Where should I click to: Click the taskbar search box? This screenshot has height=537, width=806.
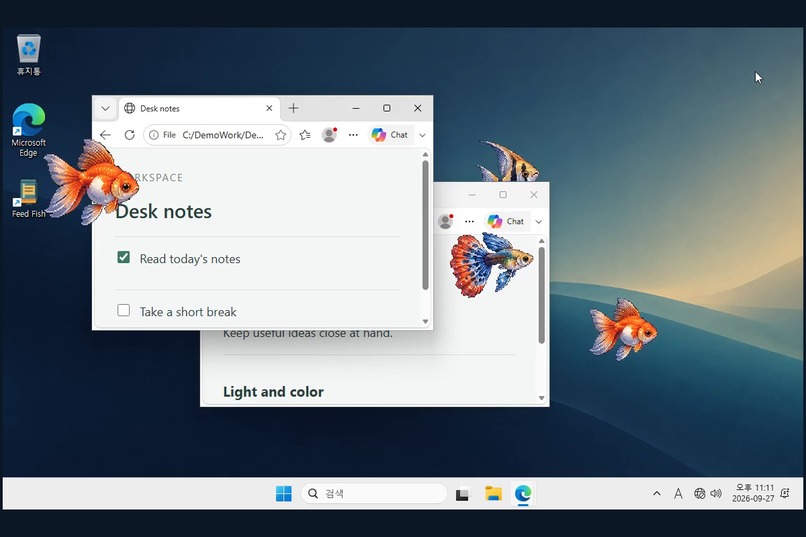(x=374, y=494)
